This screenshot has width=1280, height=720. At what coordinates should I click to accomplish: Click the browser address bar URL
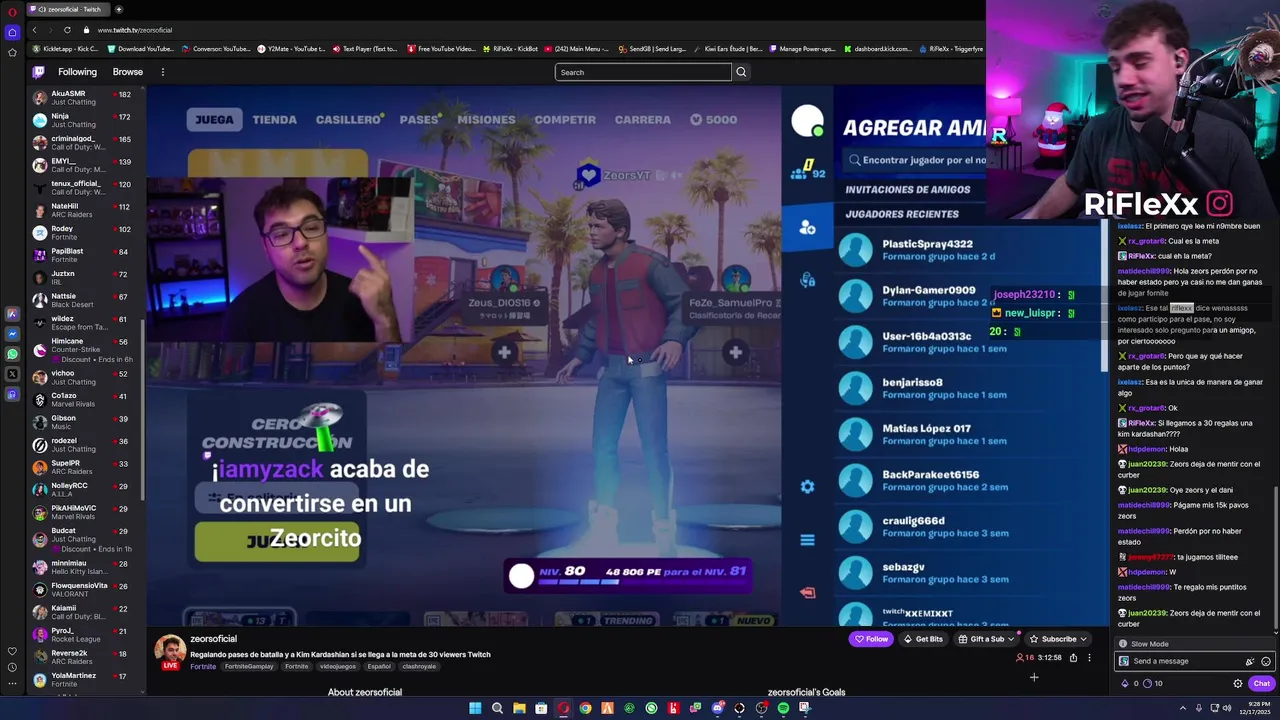point(135,30)
